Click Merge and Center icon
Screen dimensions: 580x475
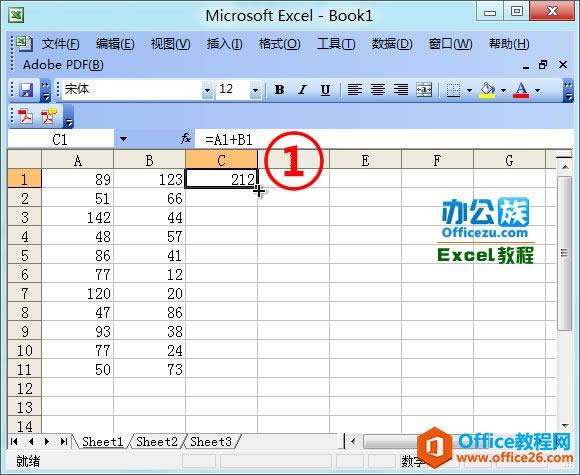(424, 90)
